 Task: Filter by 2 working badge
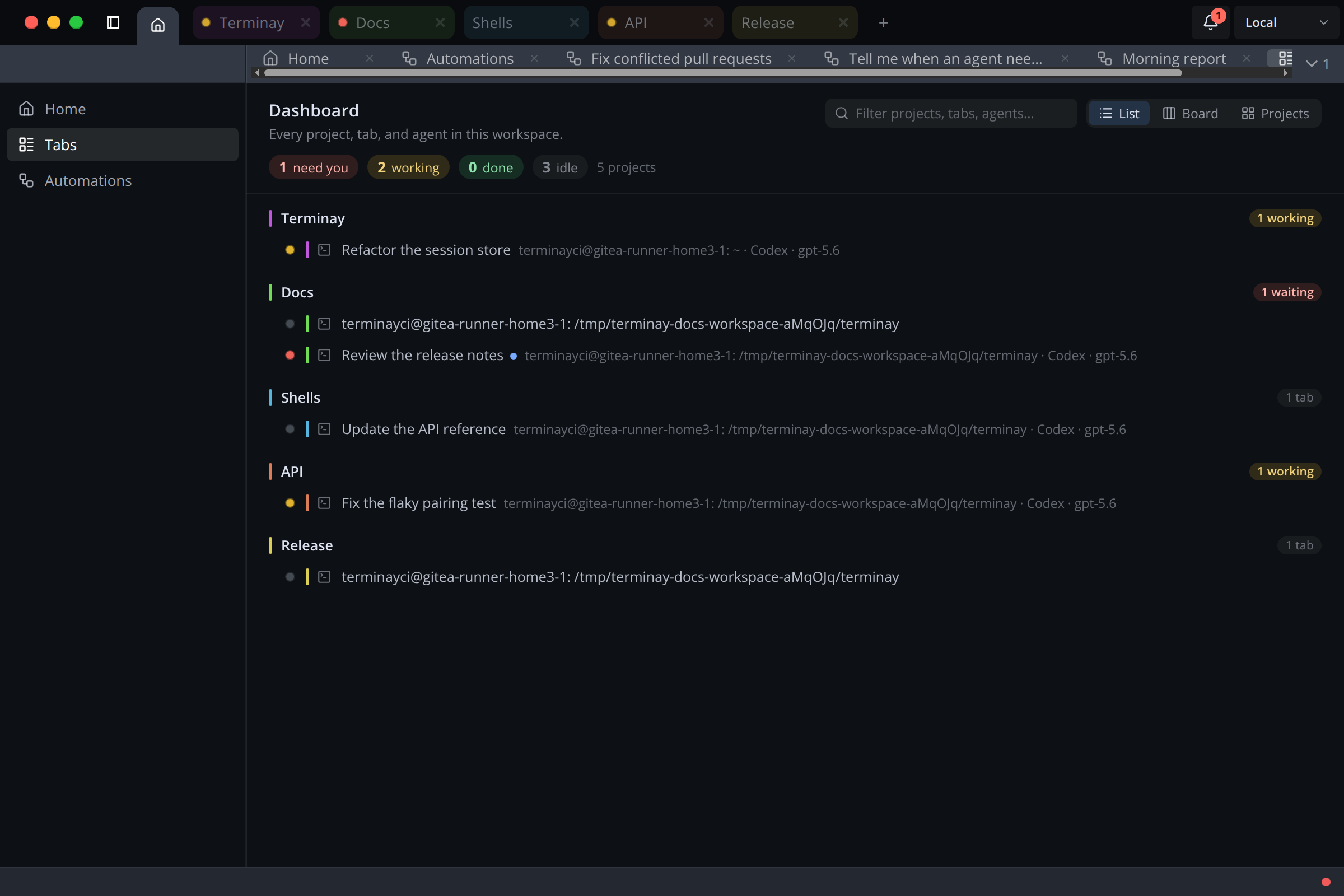point(408,167)
